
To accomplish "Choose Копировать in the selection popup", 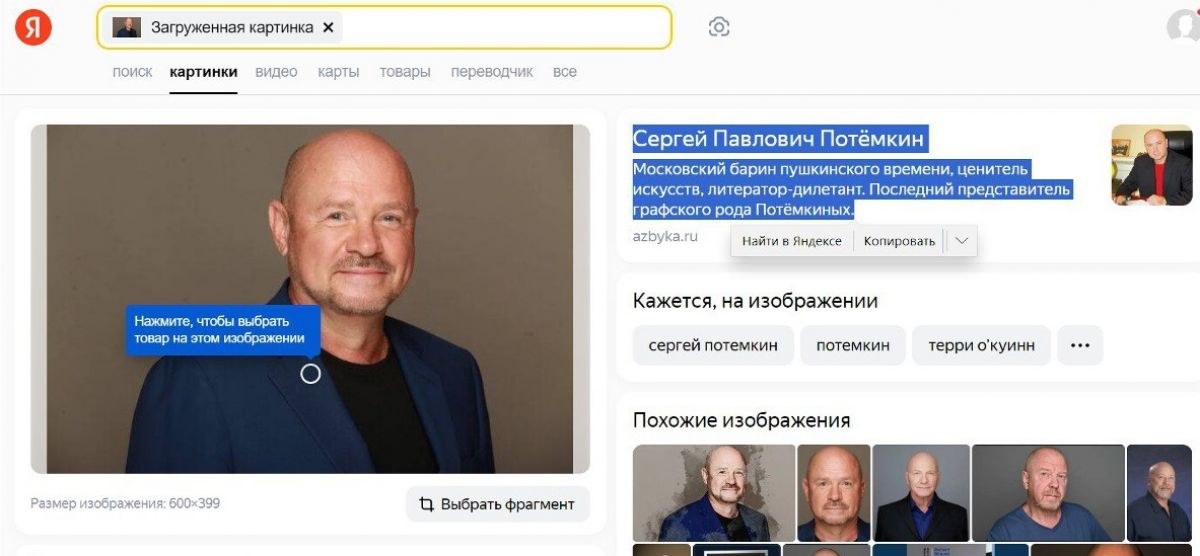I will [x=899, y=241].
